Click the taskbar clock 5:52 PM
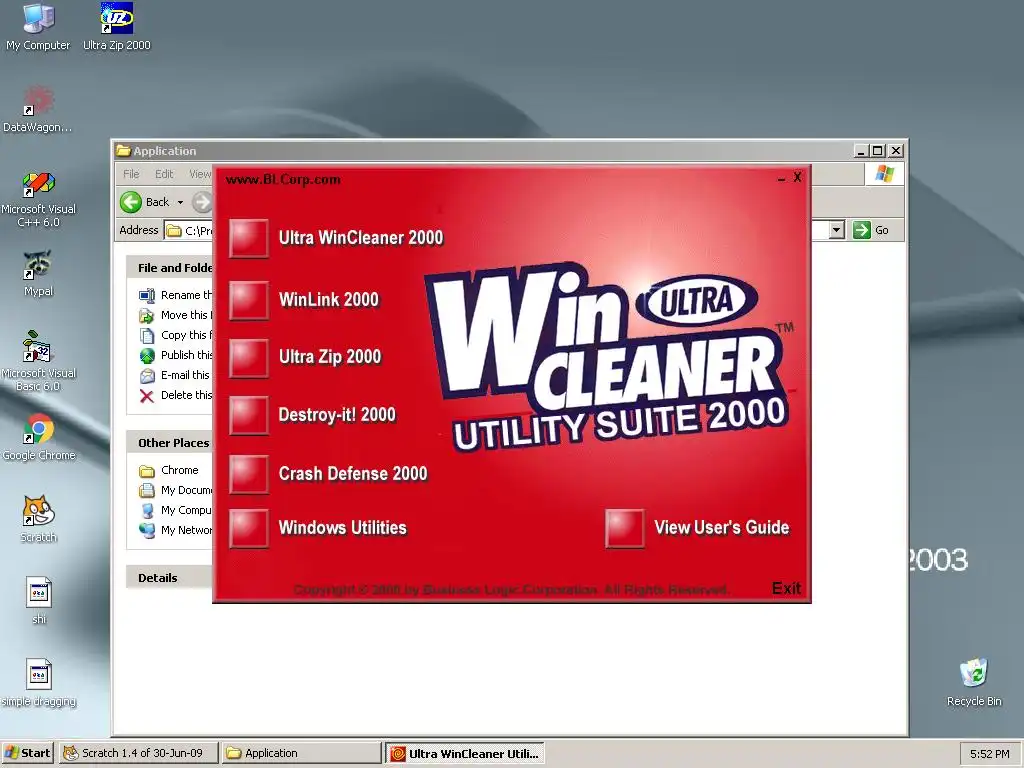 [989, 754]
